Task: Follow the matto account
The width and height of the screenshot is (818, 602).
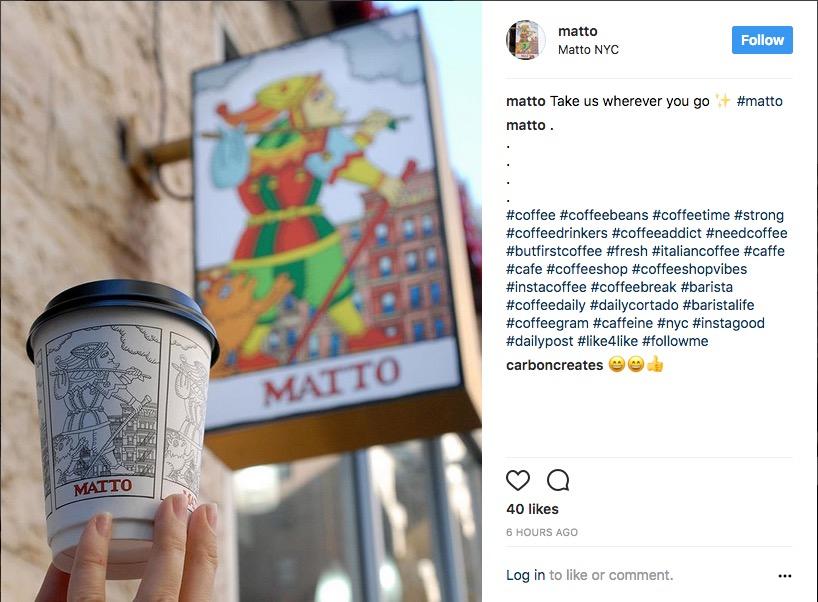Action: pyautogui.click(x=762, y=40)
